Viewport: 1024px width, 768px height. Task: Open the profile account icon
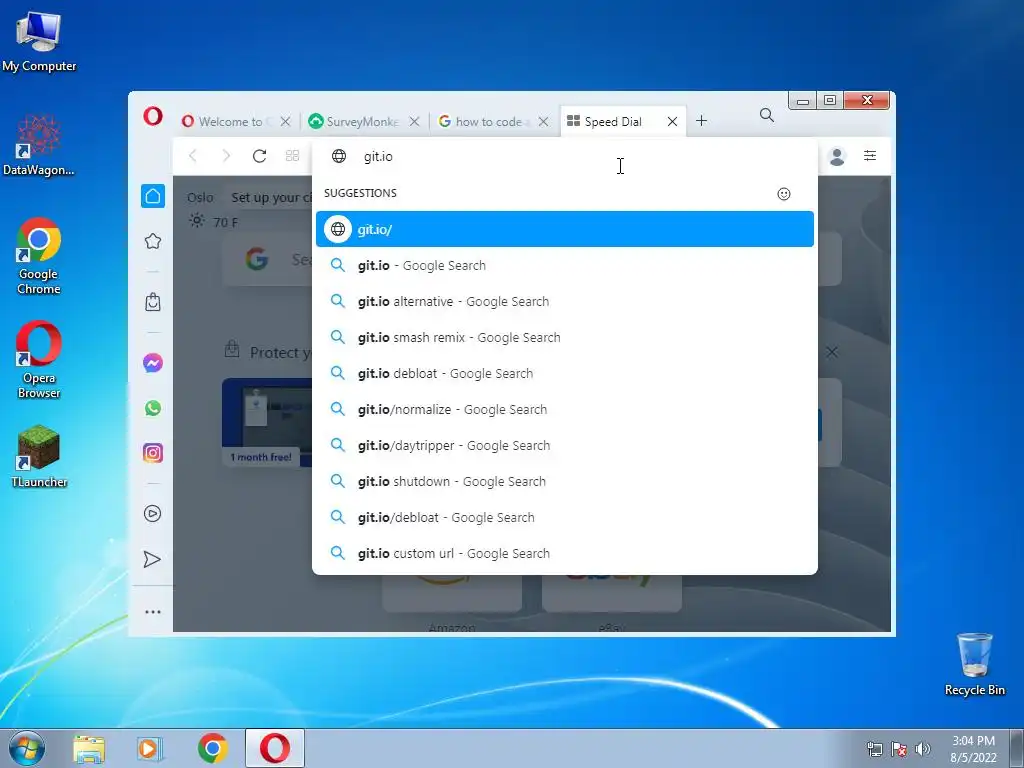click(x=837, y=156)
